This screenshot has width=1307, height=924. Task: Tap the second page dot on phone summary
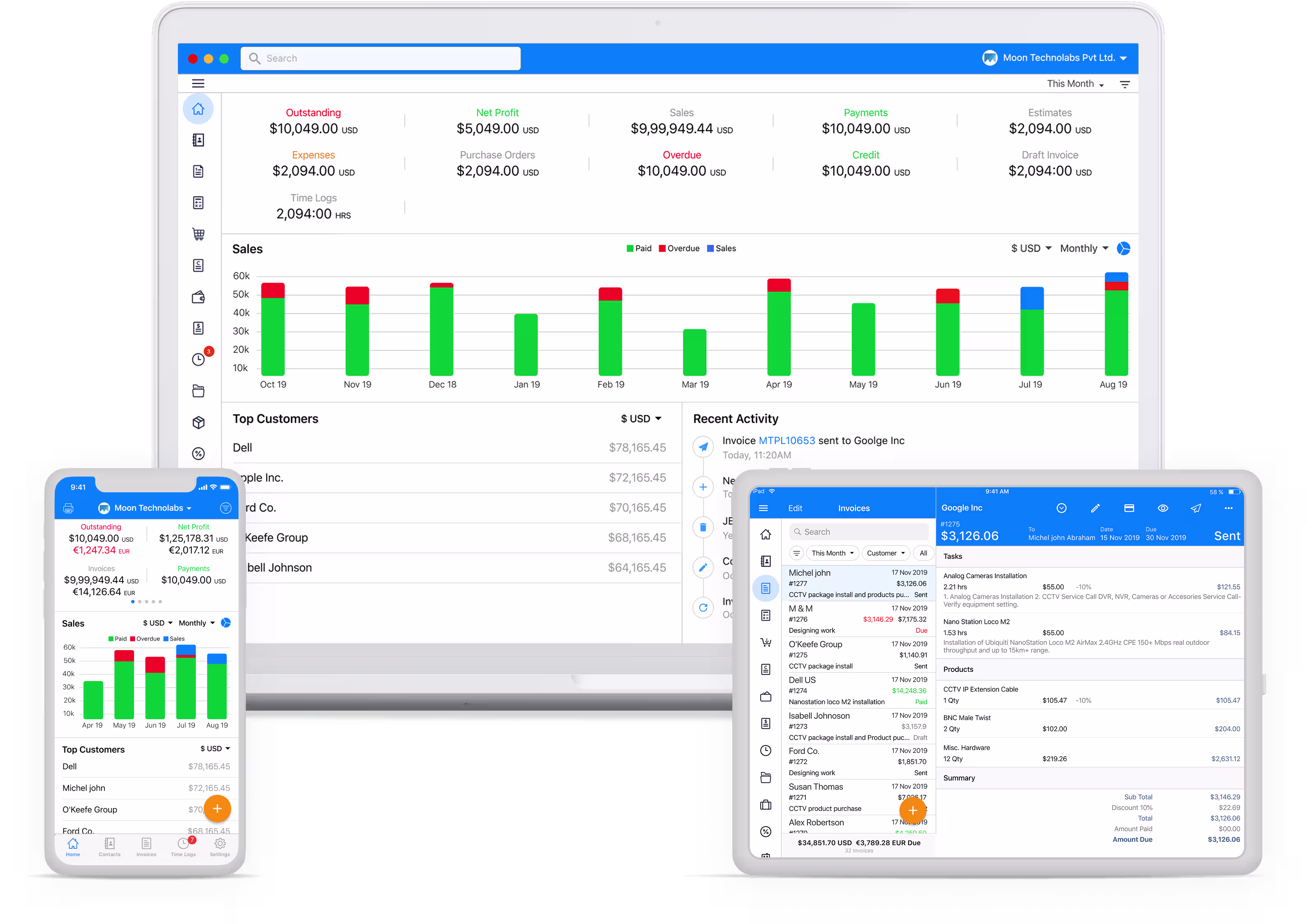(x=139, y=602)
